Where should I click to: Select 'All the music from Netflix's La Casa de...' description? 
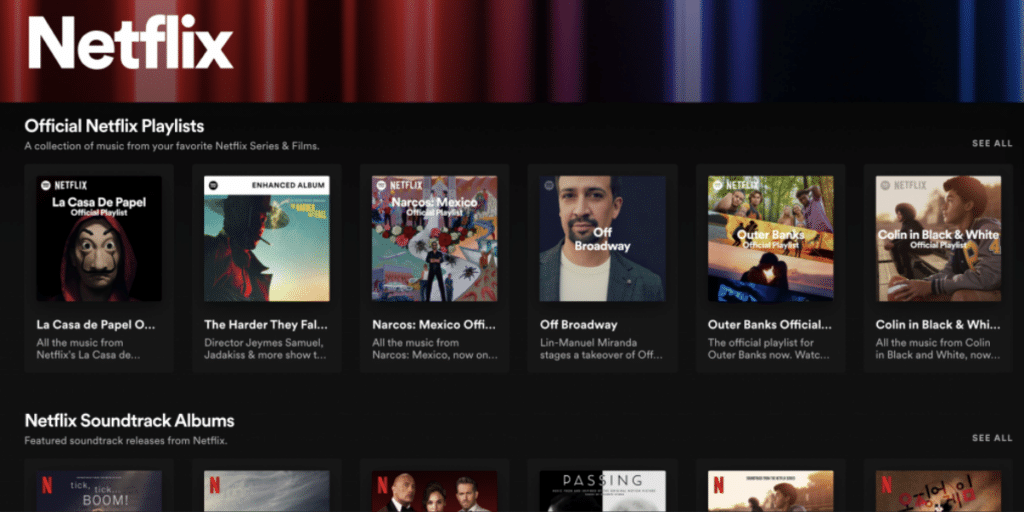click(88, 349)
